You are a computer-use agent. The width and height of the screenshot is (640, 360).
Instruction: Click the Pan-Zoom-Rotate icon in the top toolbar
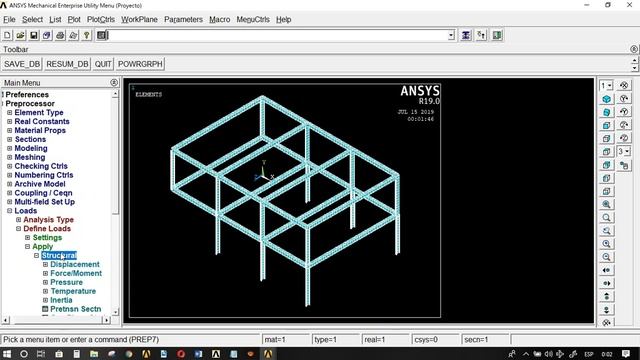[47, 36]
